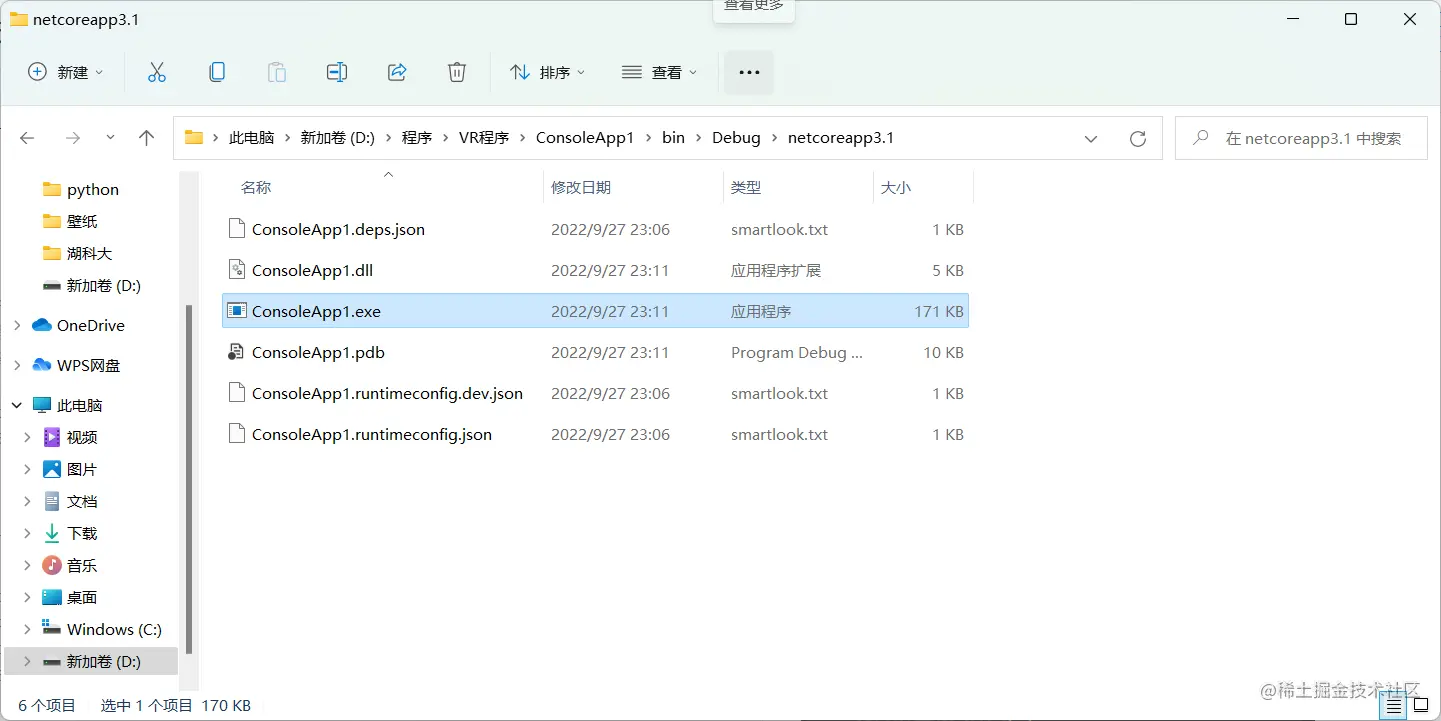The image size is (1441, 721).
Task: Click the navigation pane scrollbar
Action: [188, 480]
